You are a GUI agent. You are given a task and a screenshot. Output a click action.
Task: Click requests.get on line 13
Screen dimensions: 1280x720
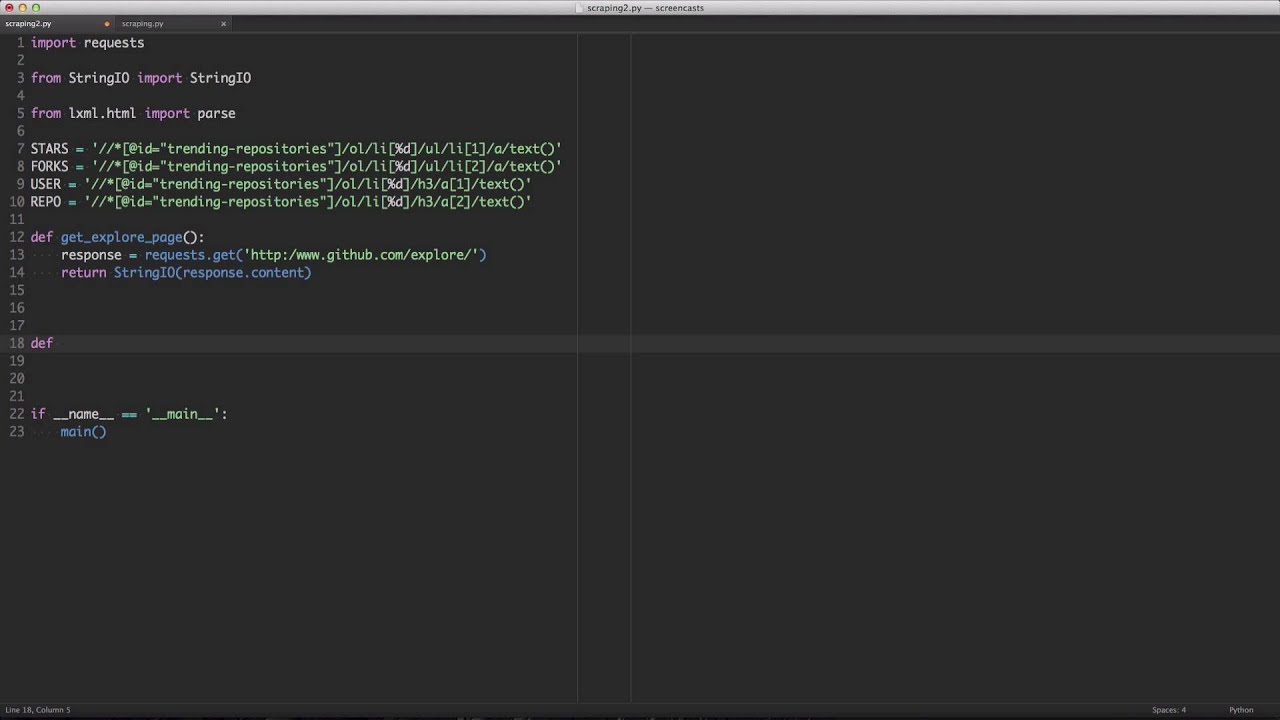(190, 255)
